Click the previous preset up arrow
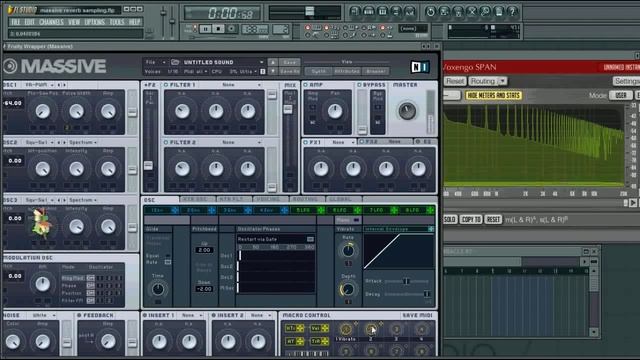This screenshot has width=640, height=360. pyautogui.click(x=273, y=62)
